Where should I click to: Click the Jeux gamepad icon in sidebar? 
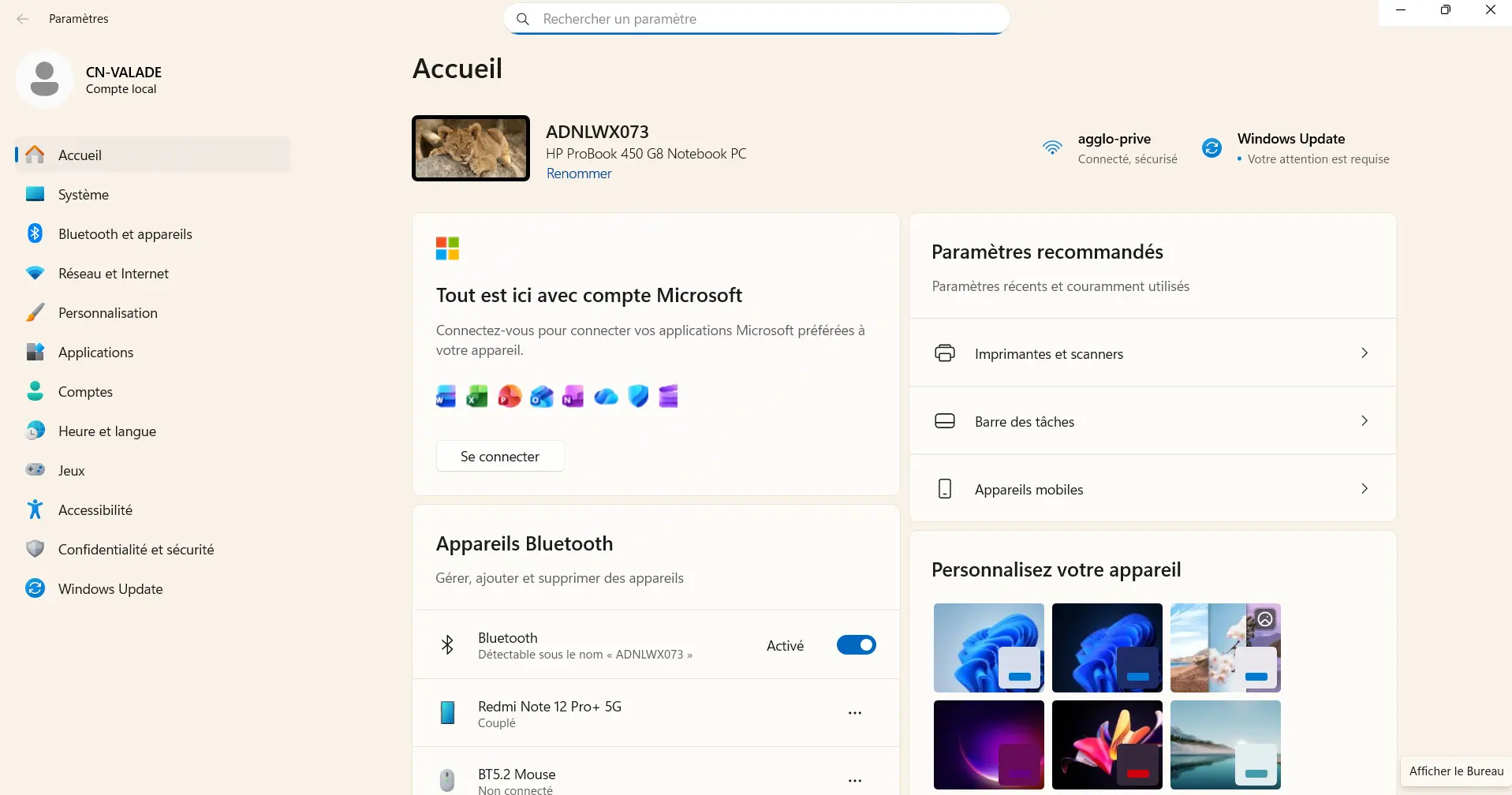click(35, 470)
